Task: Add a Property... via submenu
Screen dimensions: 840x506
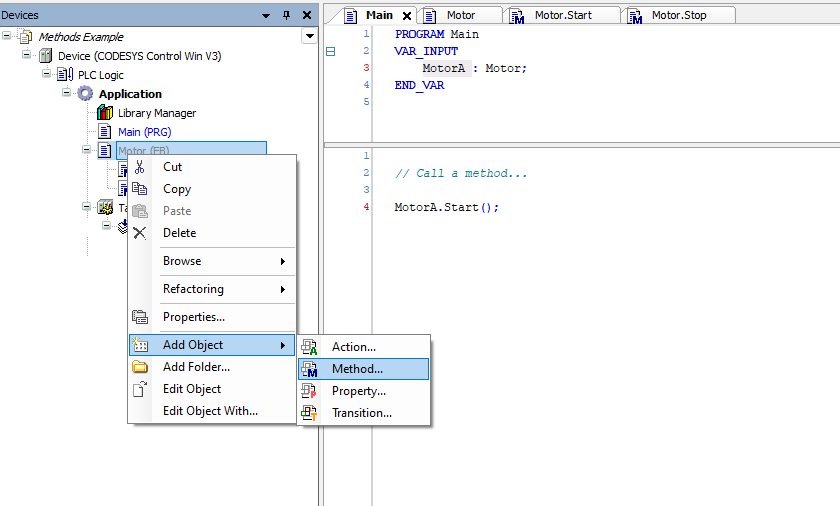Action: click(x=363, y=391)
